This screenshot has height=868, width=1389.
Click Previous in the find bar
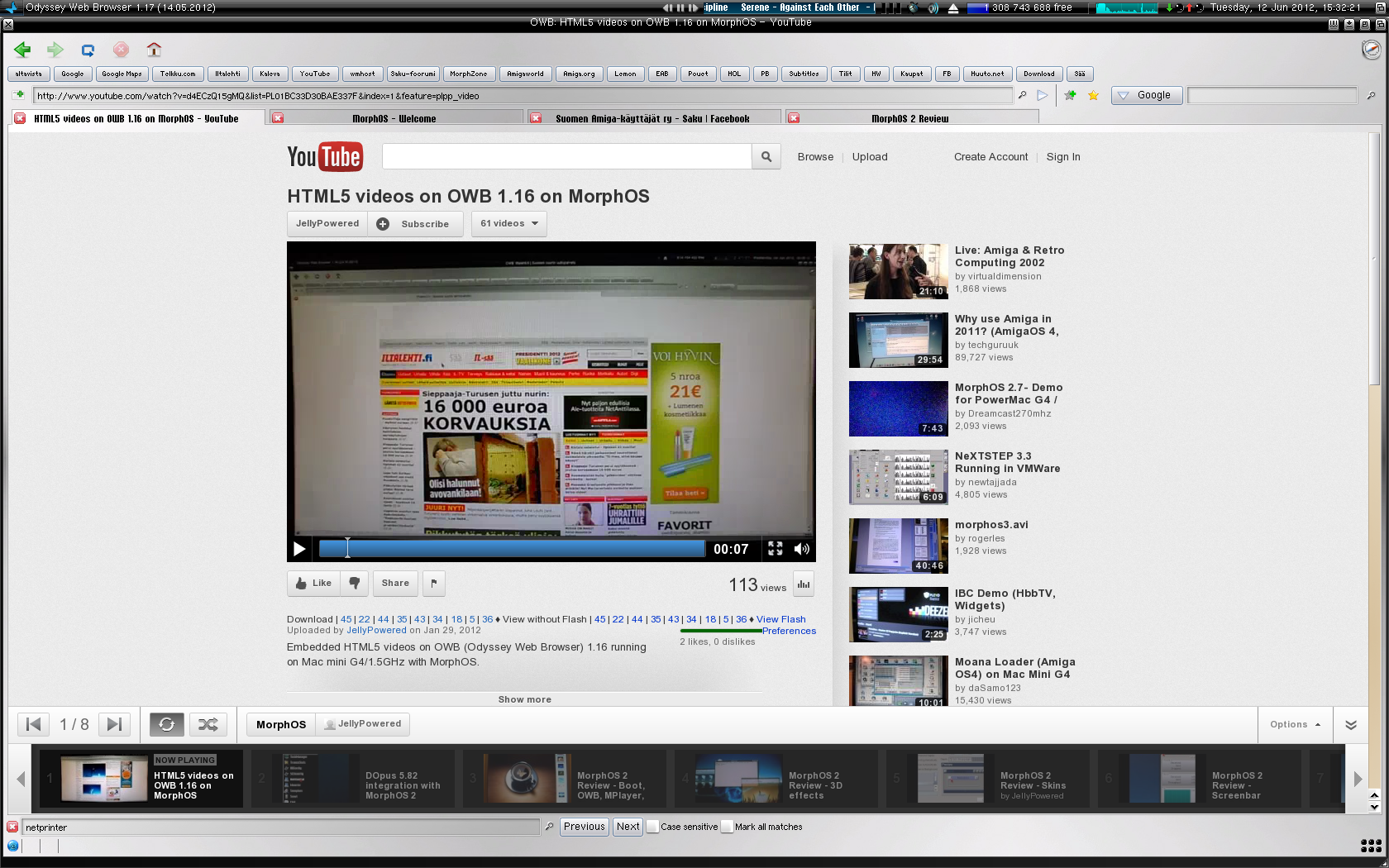coord(585,827)
